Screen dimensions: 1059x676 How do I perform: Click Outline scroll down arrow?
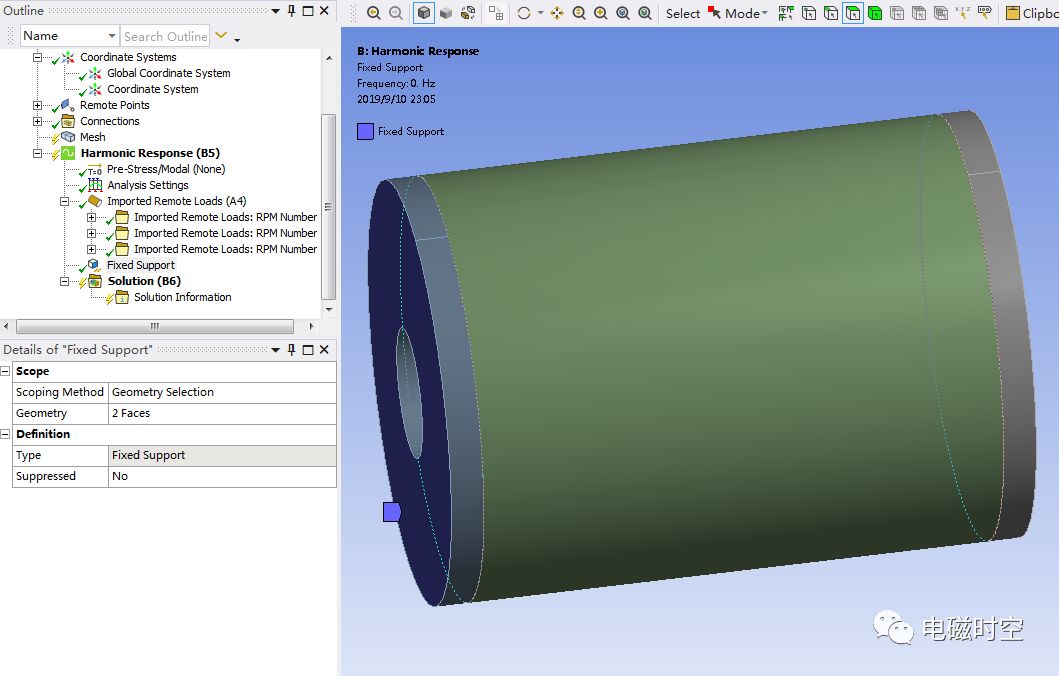[x=329, y=309]
